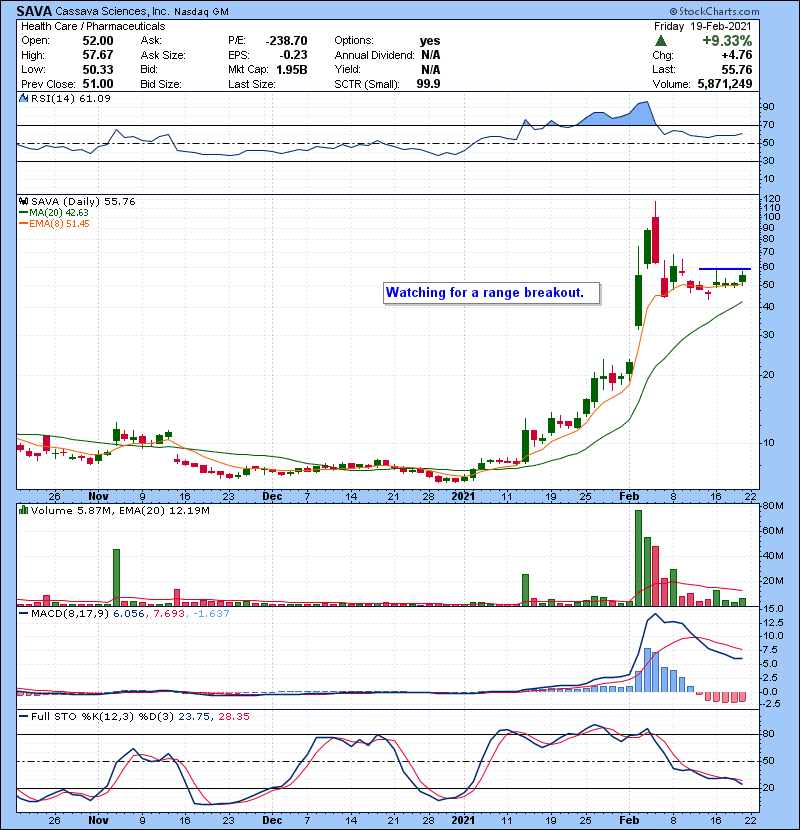Click the Nasdaq GM exchange label
Screen dimensions: 800x830
(201, 12)
